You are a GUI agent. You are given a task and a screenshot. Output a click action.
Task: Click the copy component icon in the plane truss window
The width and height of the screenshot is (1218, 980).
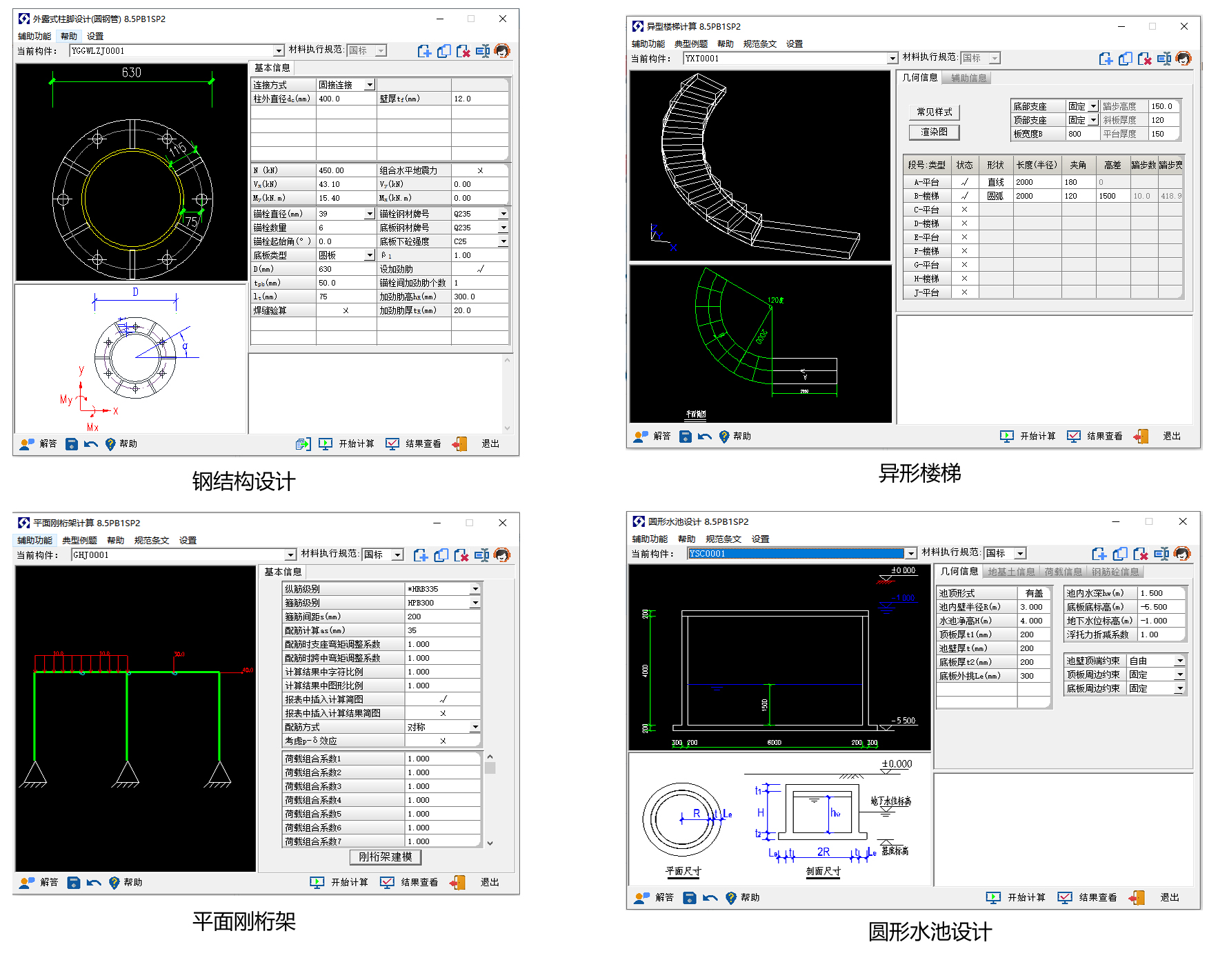click(x=441, y=555)
